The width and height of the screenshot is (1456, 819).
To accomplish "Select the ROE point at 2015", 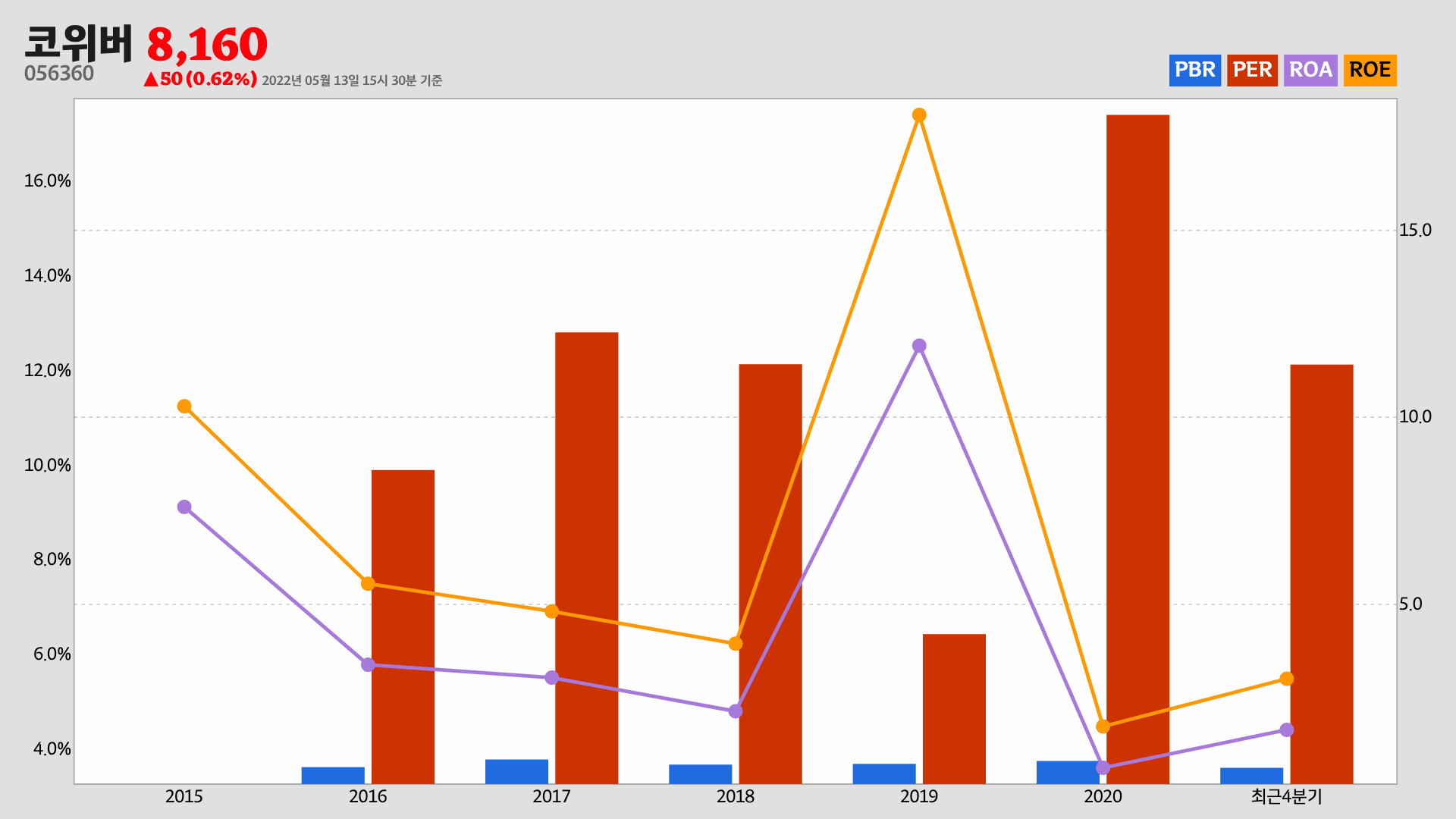I will coord(184,406).
